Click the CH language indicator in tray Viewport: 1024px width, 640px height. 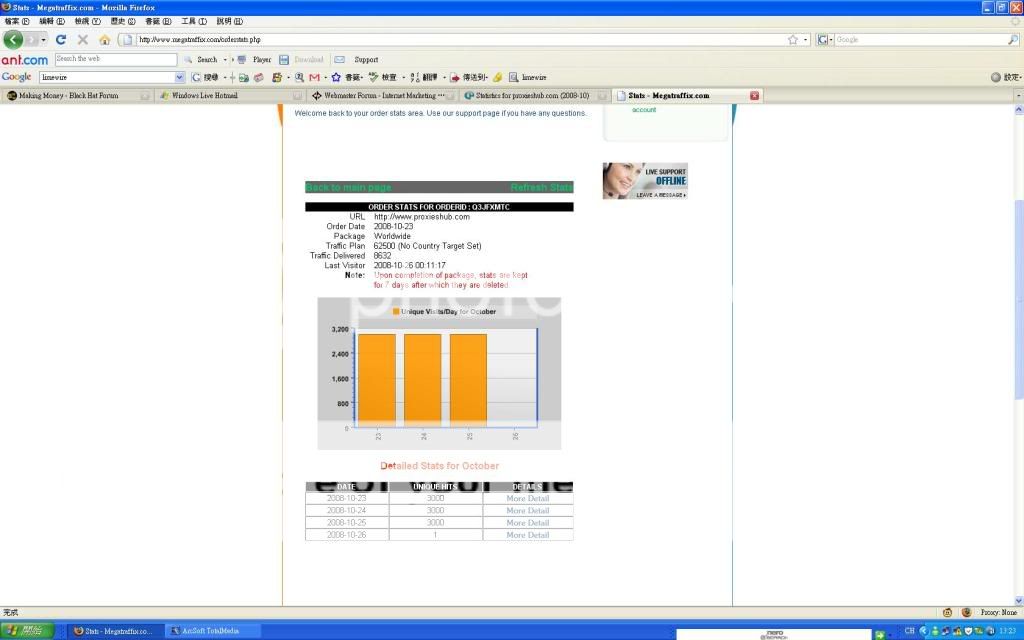click(909, 631)
